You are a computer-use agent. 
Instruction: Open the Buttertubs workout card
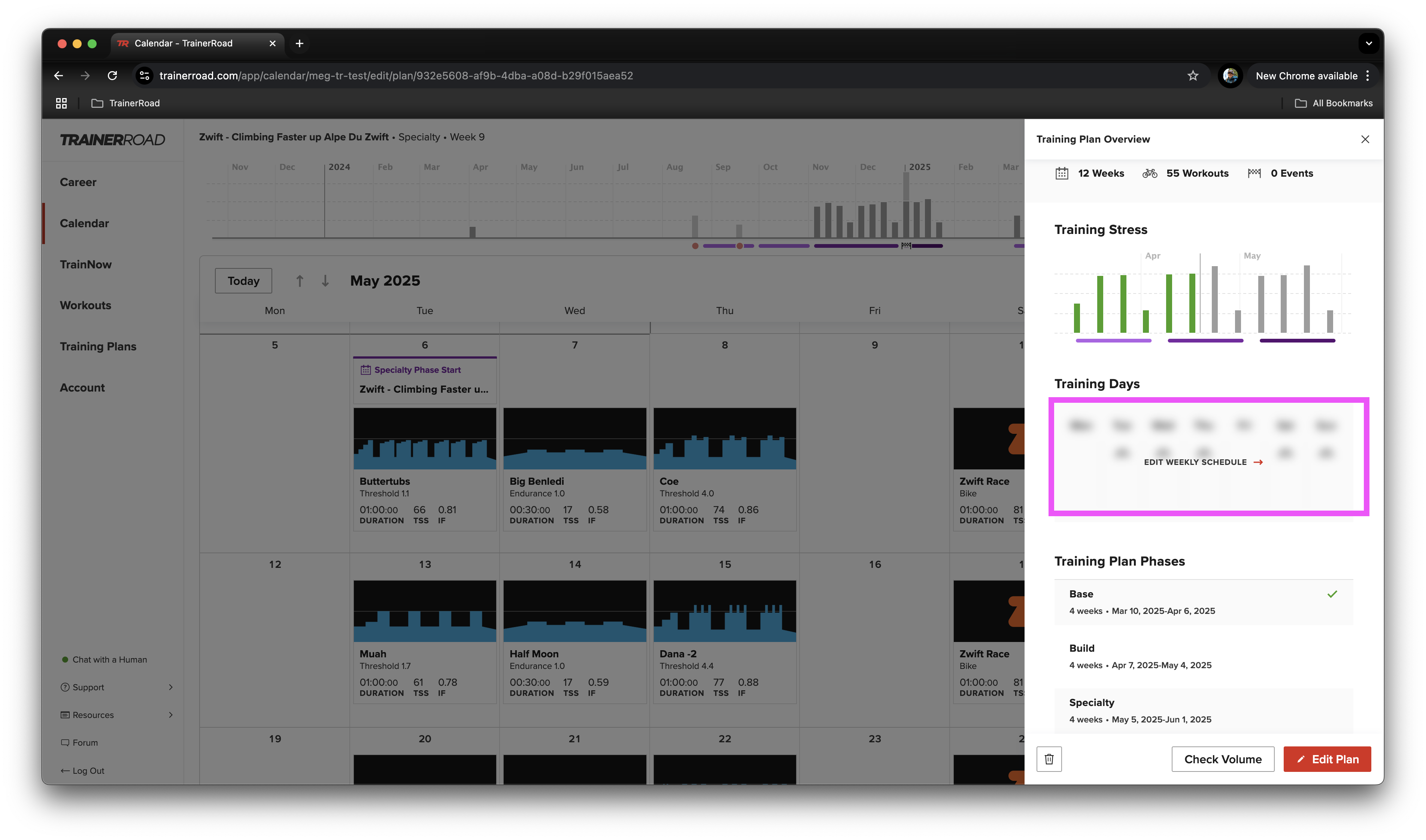(x=425, y=469)
